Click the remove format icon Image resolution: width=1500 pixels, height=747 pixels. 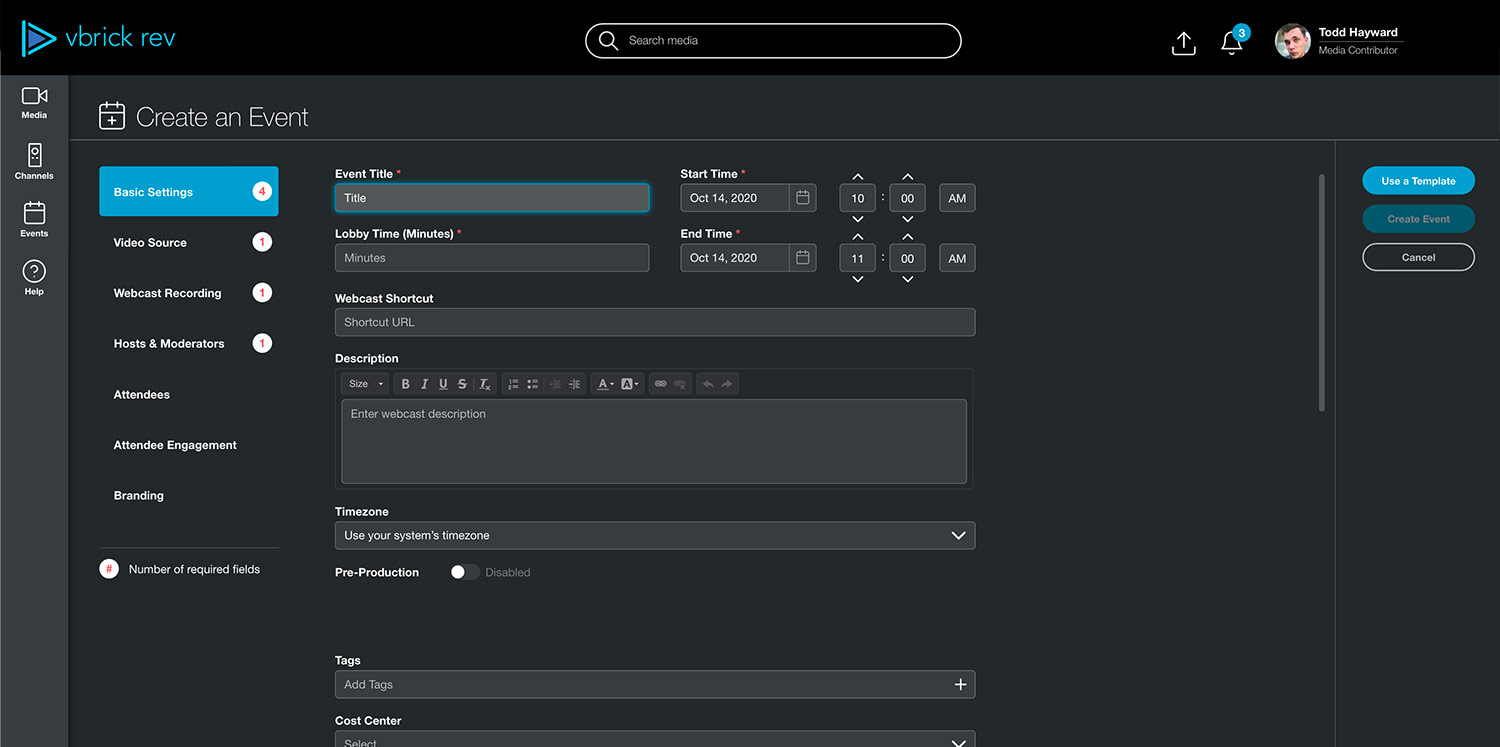pos(485,384)
